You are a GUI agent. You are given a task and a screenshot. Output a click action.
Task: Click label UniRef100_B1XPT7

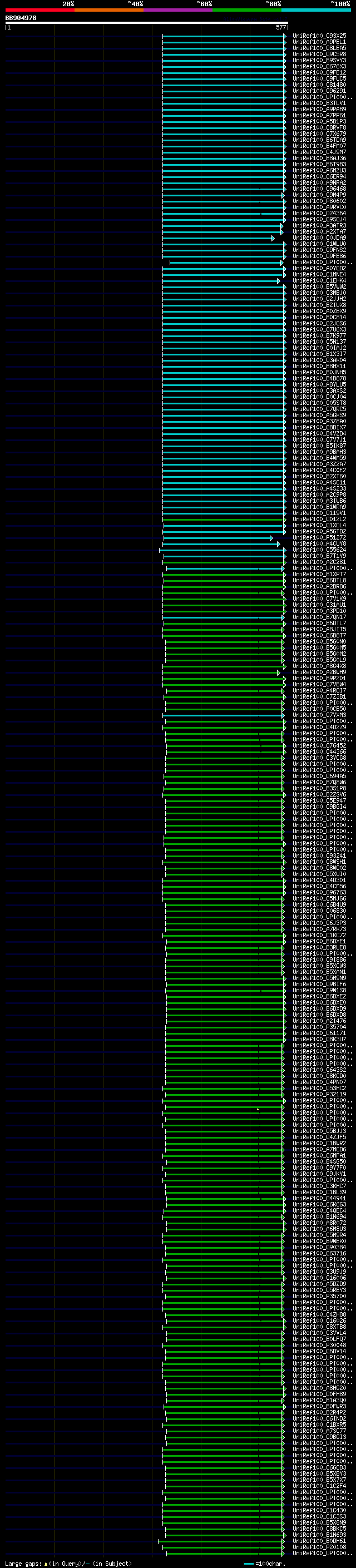click(x=319, y=575)
